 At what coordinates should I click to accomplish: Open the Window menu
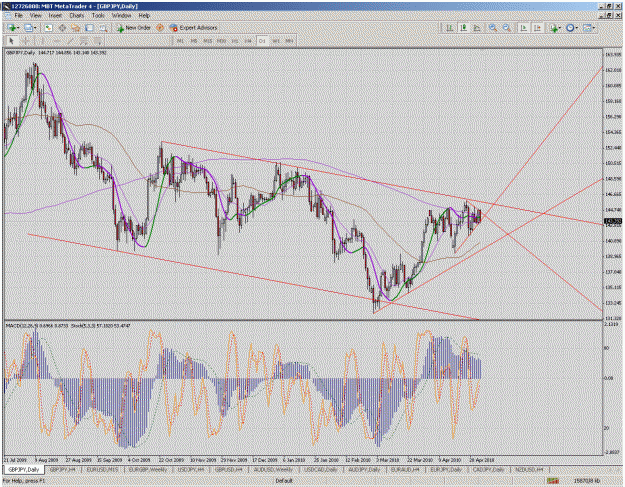(121, 16)
